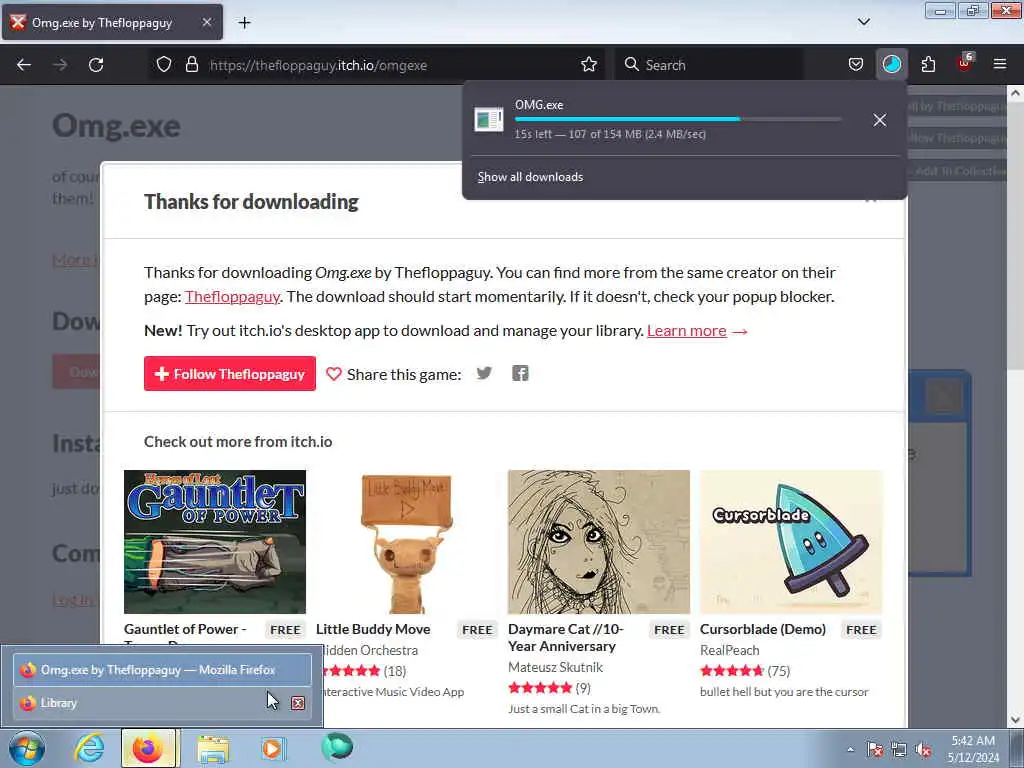Launch Internet Explorer from the taskbar

coord(89,748)
